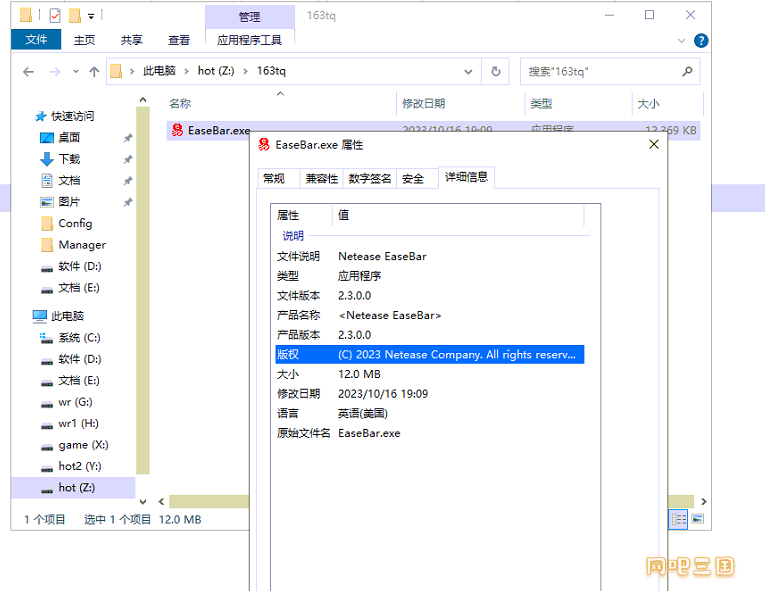The width and height of the screenshot is (765, 591).
Task: Open the 兼容性 properties tab
Action: click(x=322, y=179)
